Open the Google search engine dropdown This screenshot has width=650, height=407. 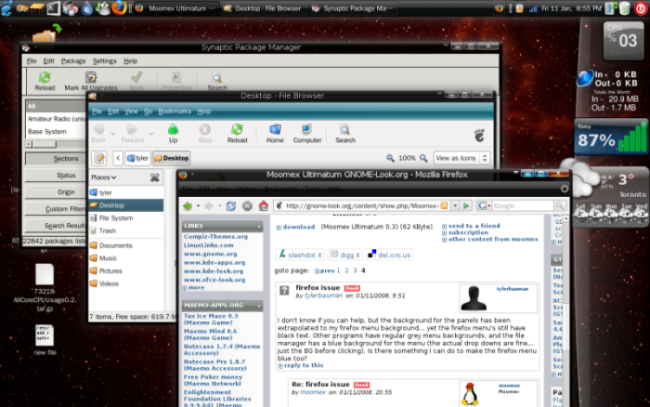(484, 206)
